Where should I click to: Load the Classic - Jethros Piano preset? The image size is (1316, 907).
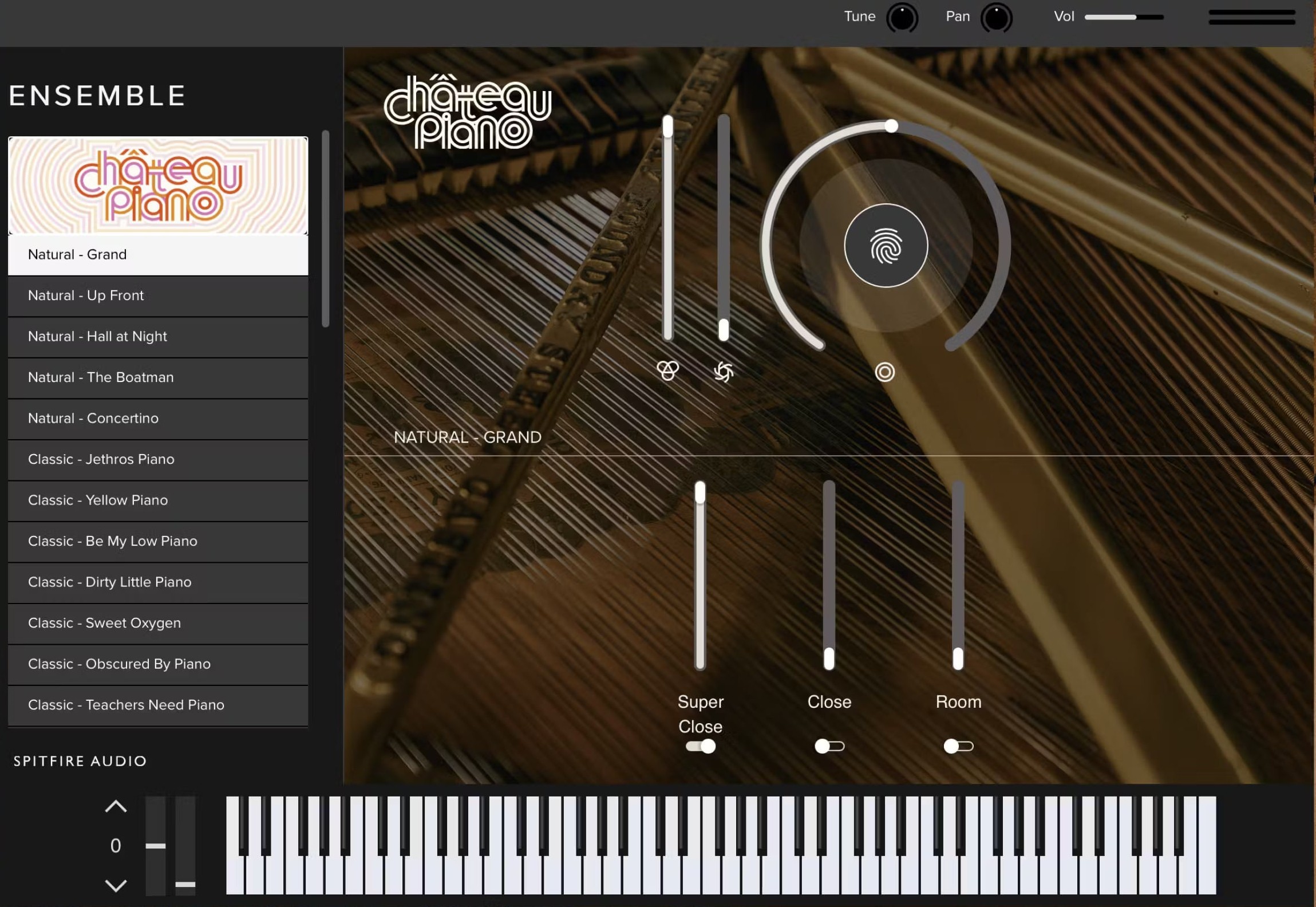point(158,460)
